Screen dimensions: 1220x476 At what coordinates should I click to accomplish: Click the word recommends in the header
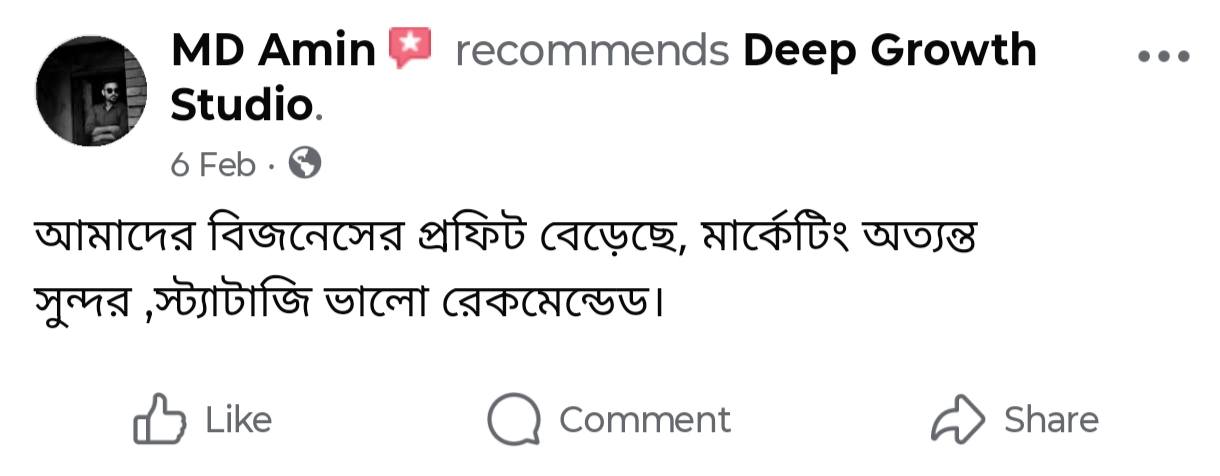pos(591,50)
